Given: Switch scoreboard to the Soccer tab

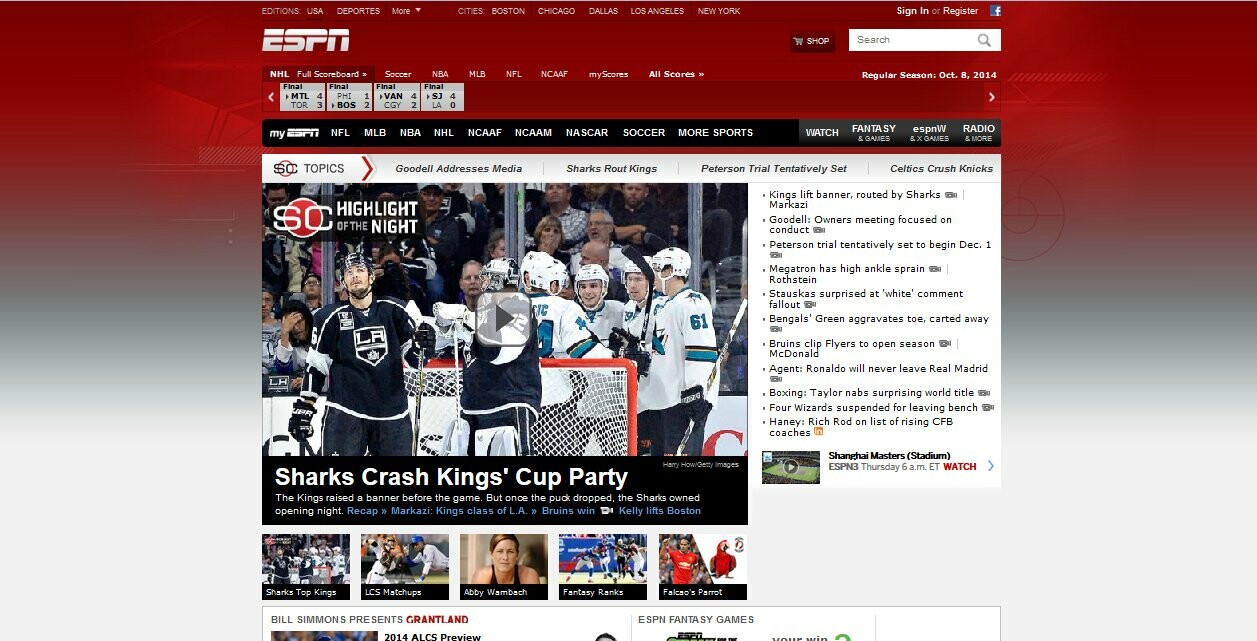Looking at the screenshot, I should [x=398, y=74].
